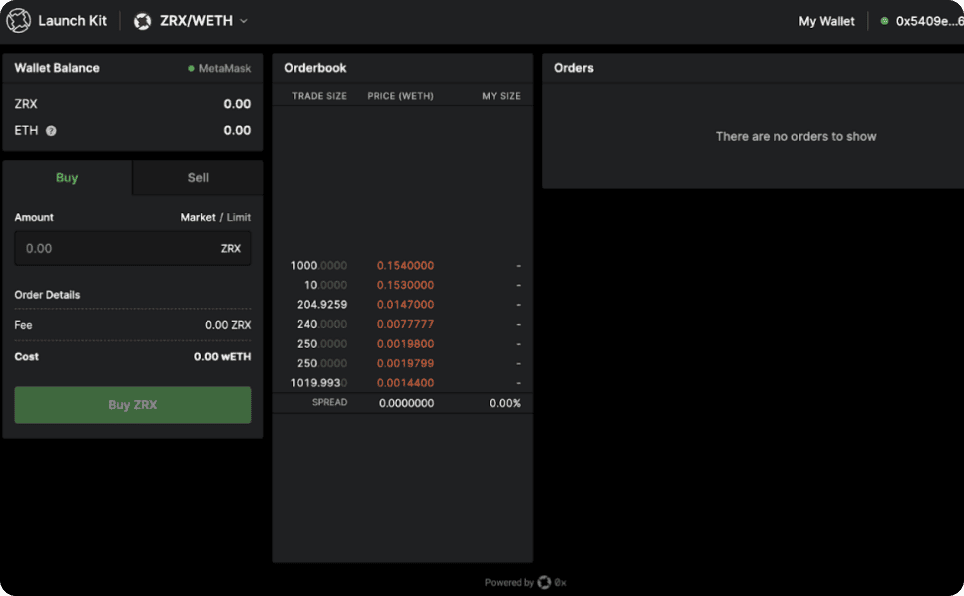Select the Limit order type
Viewport: 964px width, 596px height.
click(x=239, y=217)
